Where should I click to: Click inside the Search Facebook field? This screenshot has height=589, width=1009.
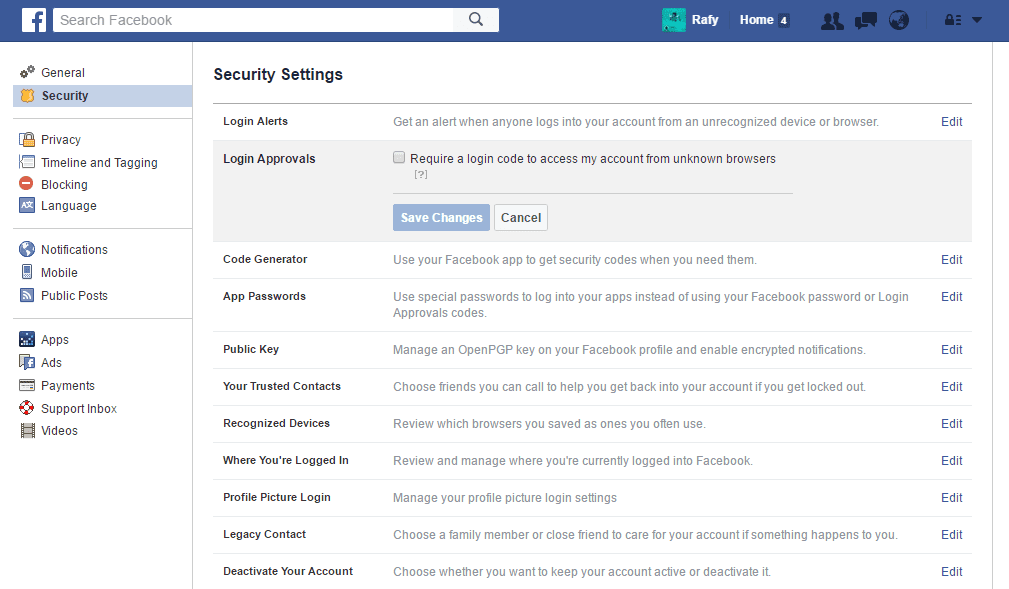point(250,19)
